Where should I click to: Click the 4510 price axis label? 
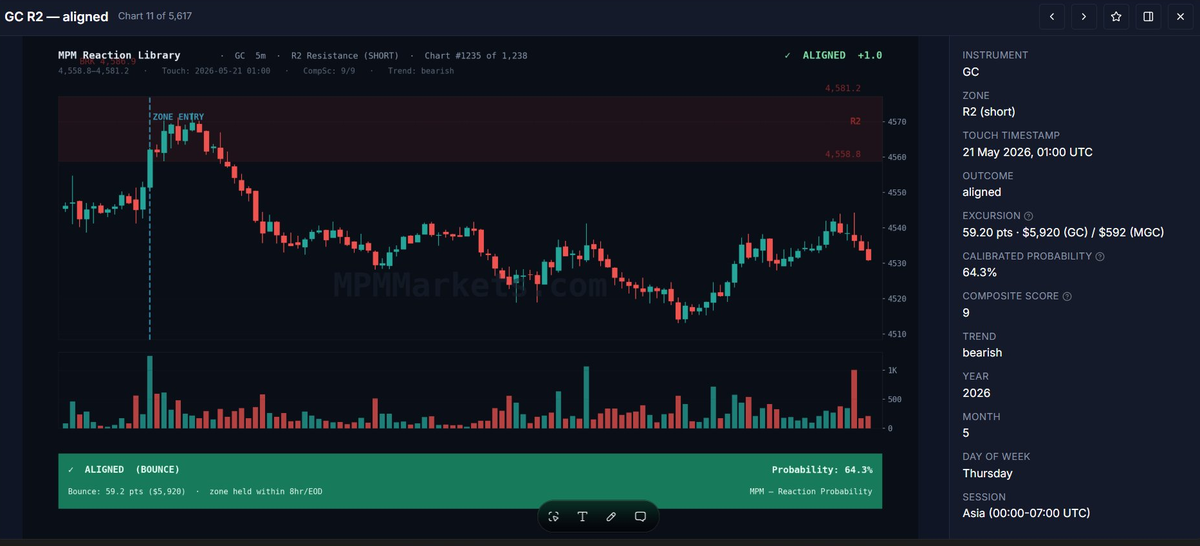[x=896, y=334]
